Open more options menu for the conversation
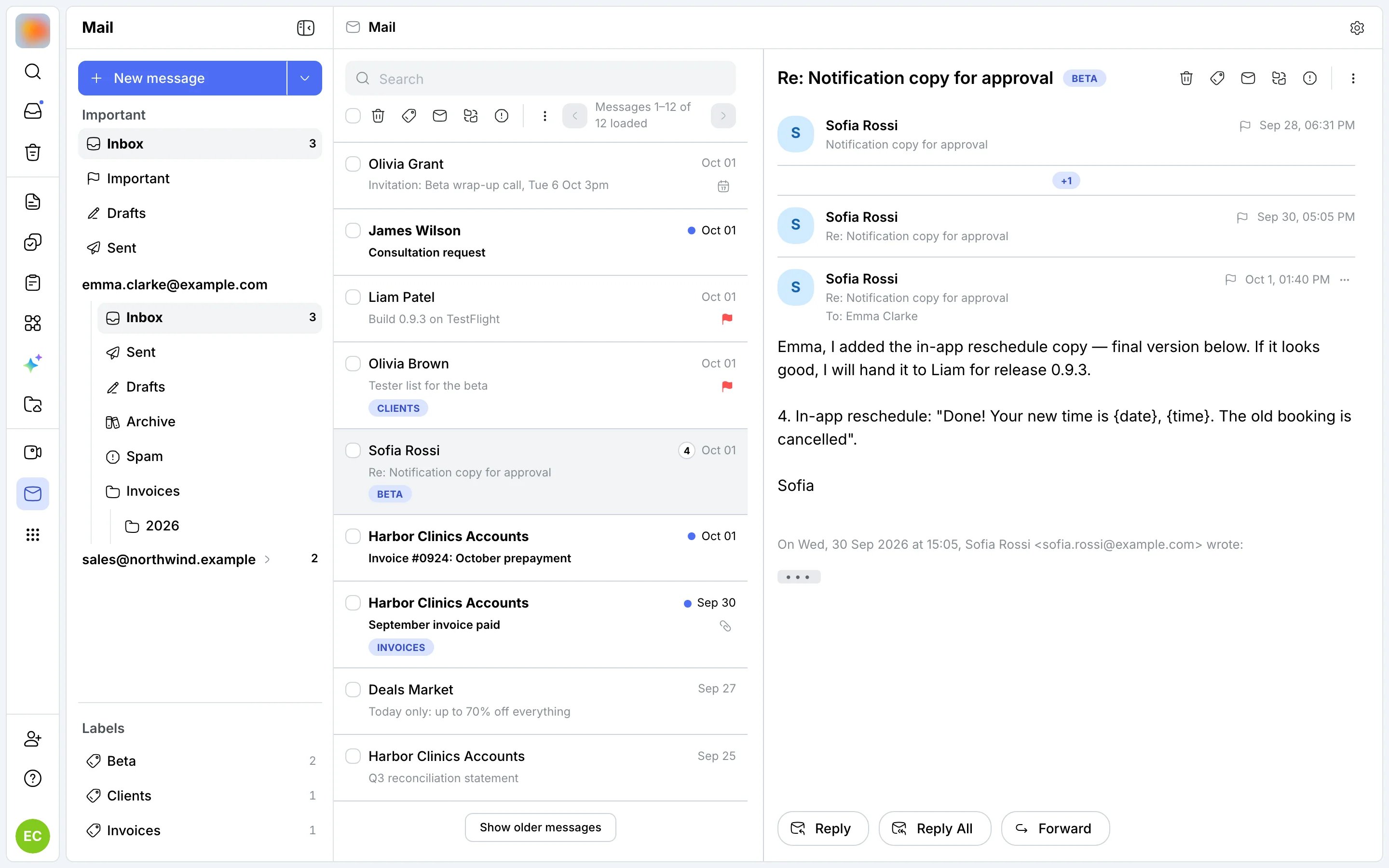 [1353, 78]
